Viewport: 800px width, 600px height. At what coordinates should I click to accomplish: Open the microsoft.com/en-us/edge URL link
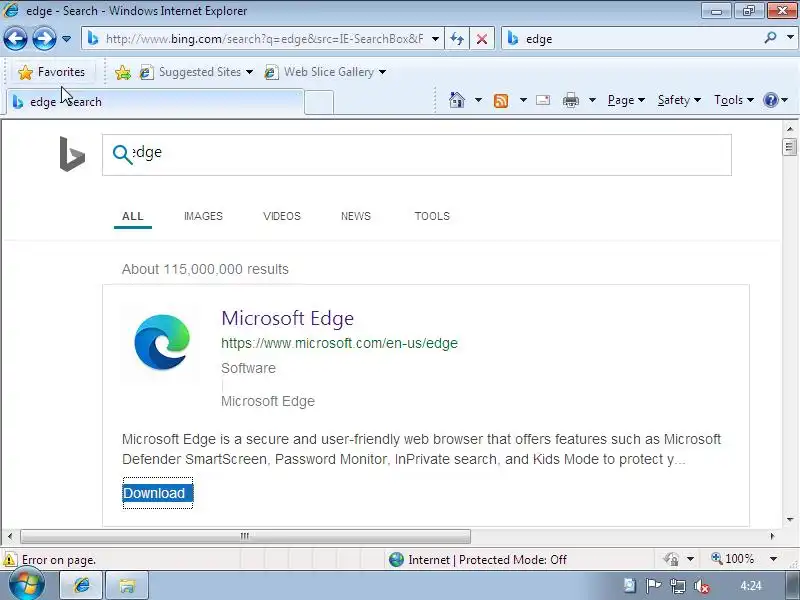pyautogui.click(x=339, y=343)
